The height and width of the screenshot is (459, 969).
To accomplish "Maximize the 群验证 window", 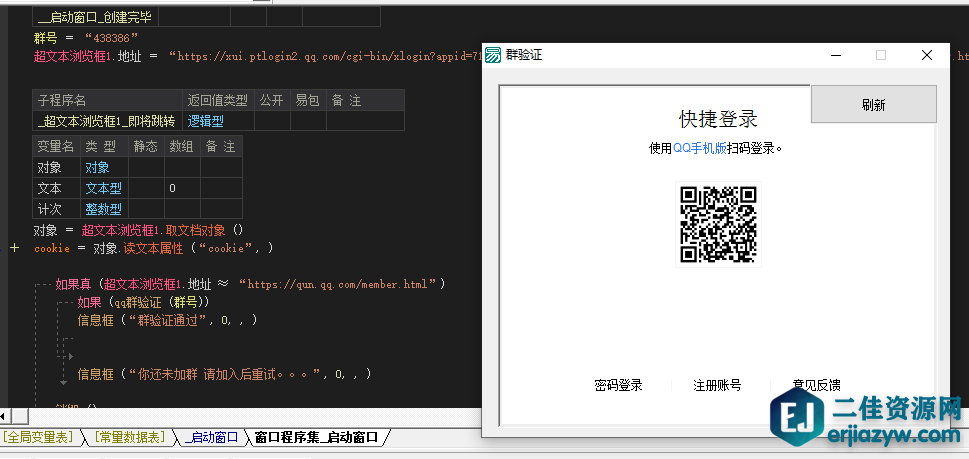I will pyautogui.click(x=881, y=55).
